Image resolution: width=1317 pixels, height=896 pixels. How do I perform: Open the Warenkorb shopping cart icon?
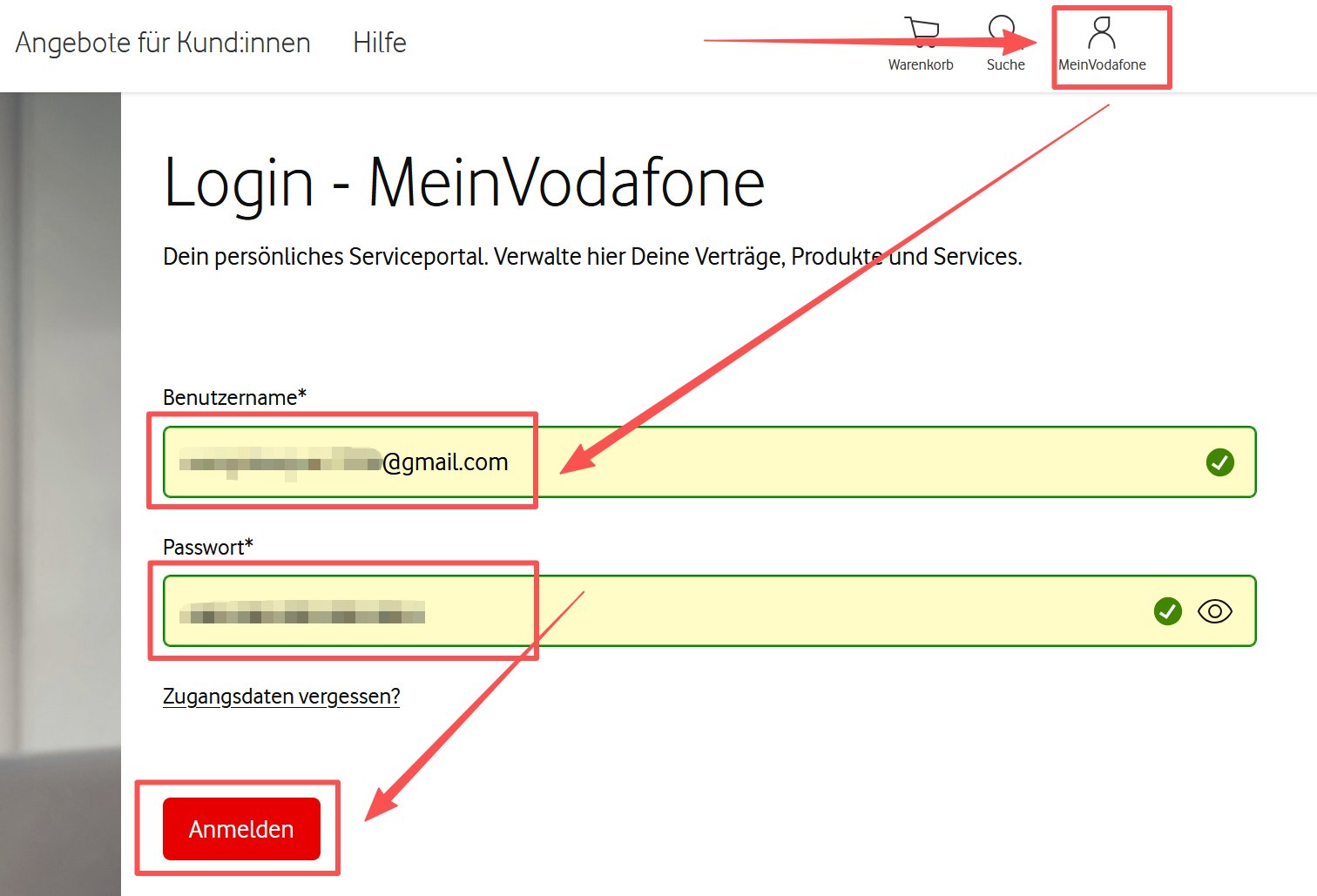(921, 32)
